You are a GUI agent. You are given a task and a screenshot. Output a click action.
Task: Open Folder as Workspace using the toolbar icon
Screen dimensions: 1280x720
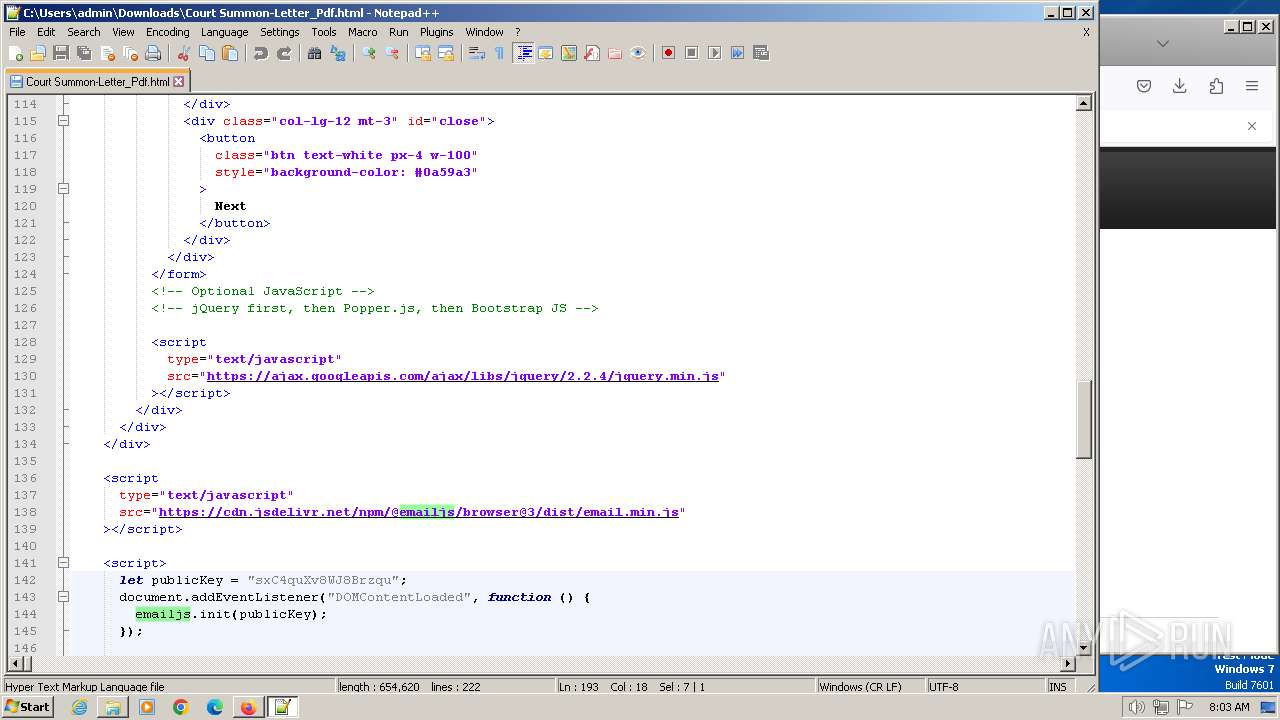coord(614,53)
